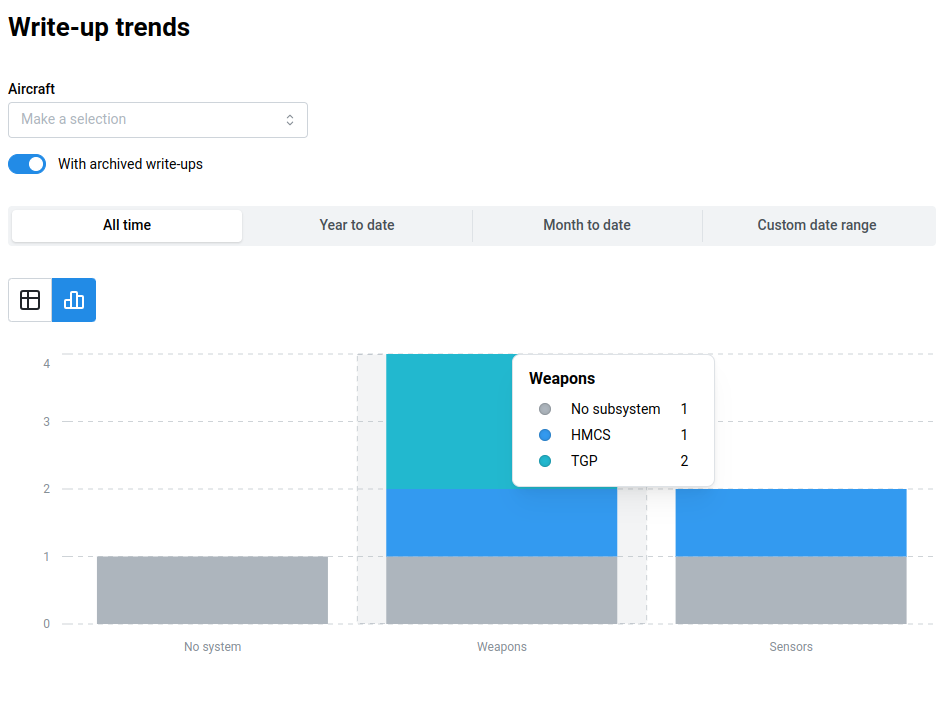Screen dimensions: 949x725
Task: Click the blue segment in Sensors bar
Action: click(791, 522)
